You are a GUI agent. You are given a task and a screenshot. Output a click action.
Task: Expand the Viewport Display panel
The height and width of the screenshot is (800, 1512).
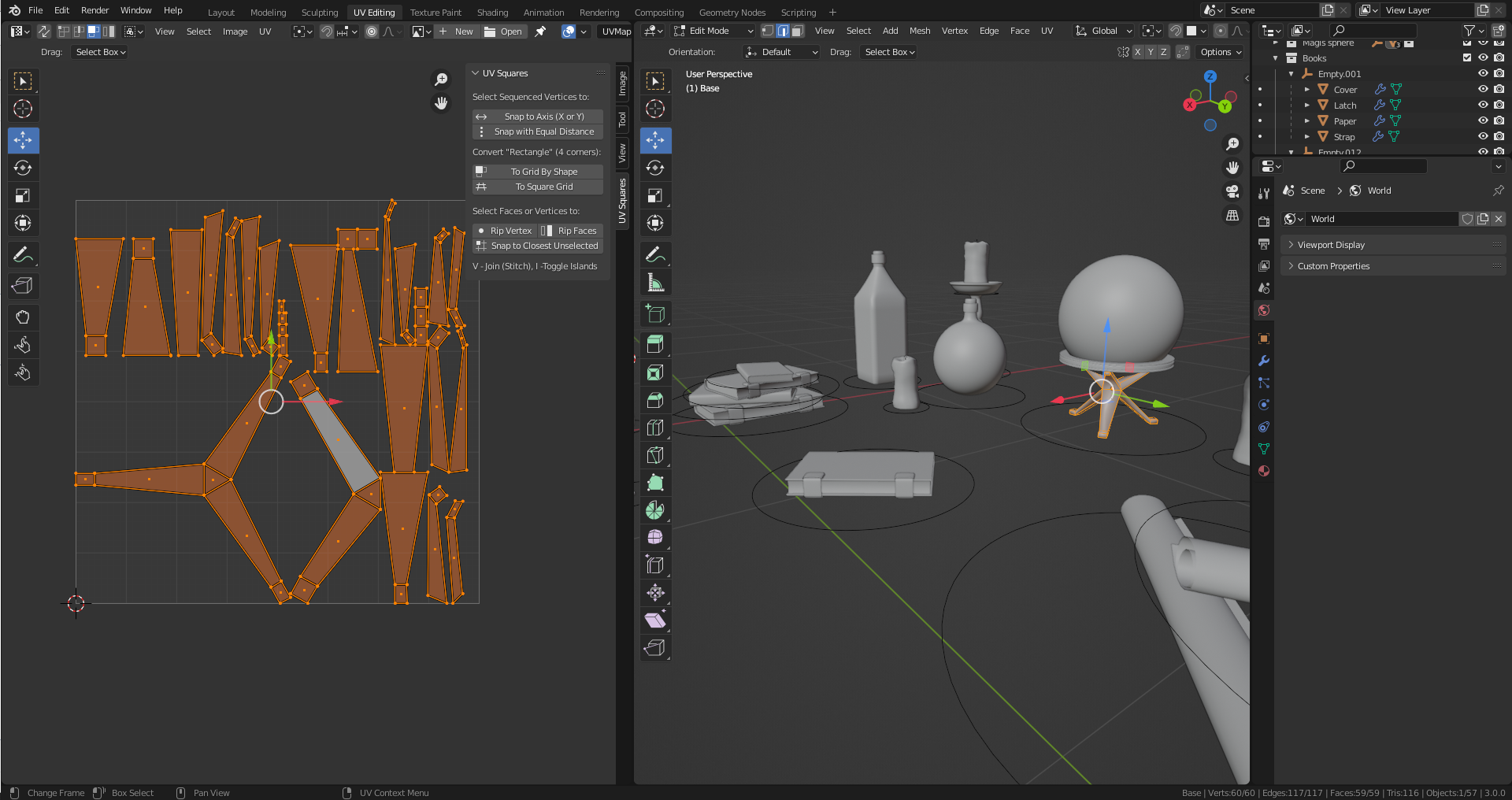pos(1331,245)
